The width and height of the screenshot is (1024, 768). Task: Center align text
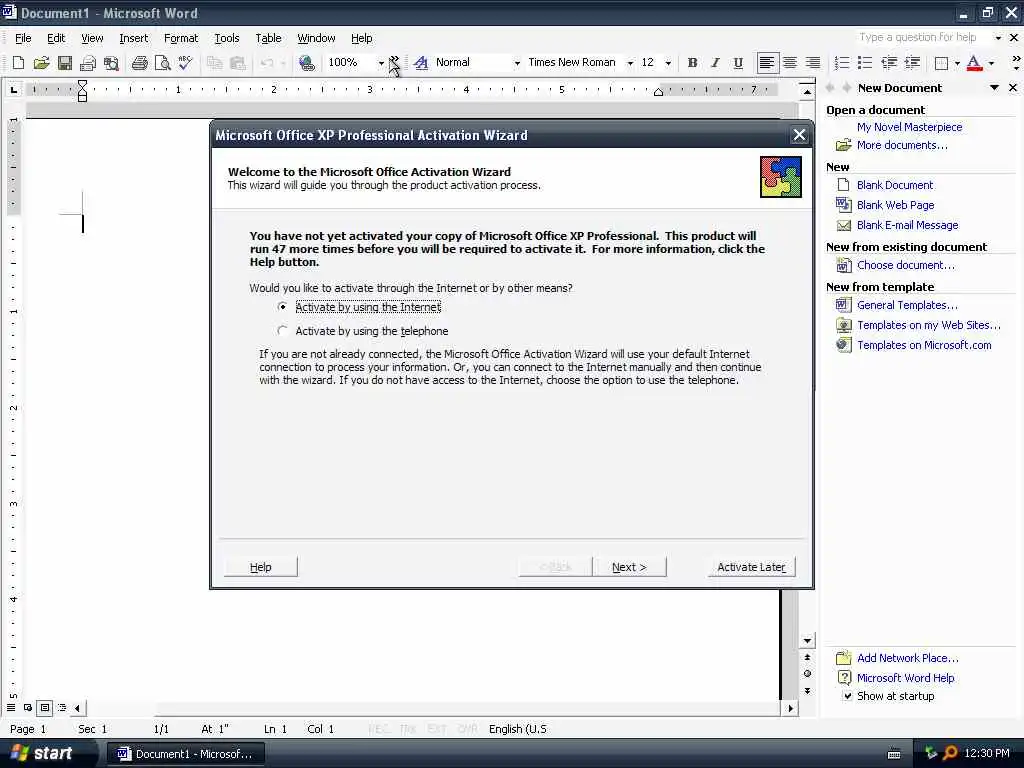click(790, 63)
